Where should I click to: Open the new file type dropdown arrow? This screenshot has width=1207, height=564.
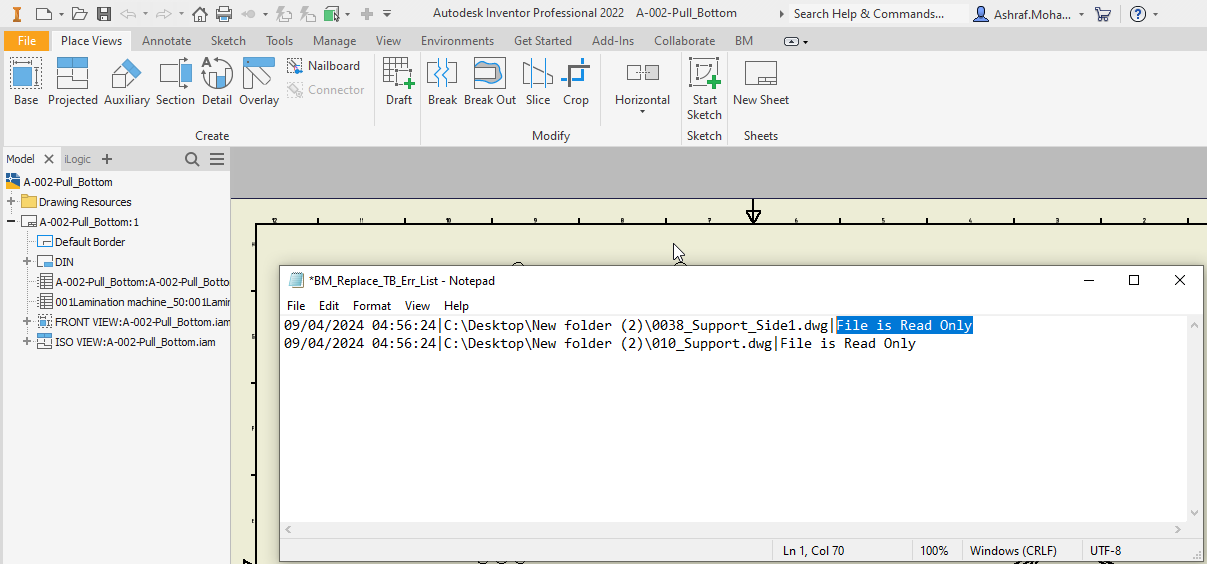tap(61, 14)
